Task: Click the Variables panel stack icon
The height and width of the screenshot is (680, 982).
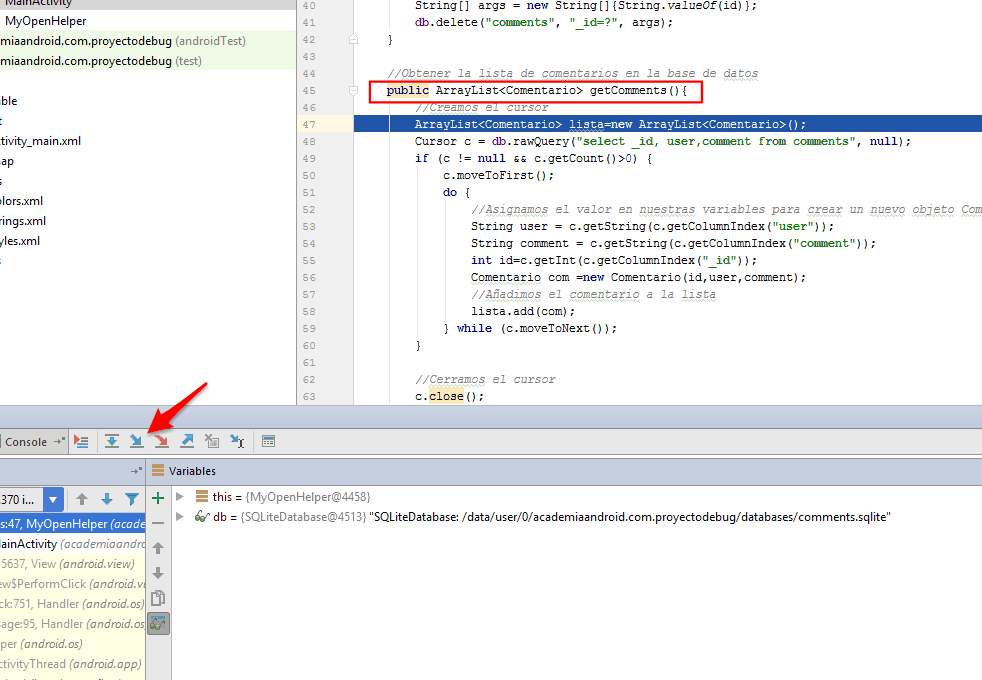Action: (x=158, y=470)
